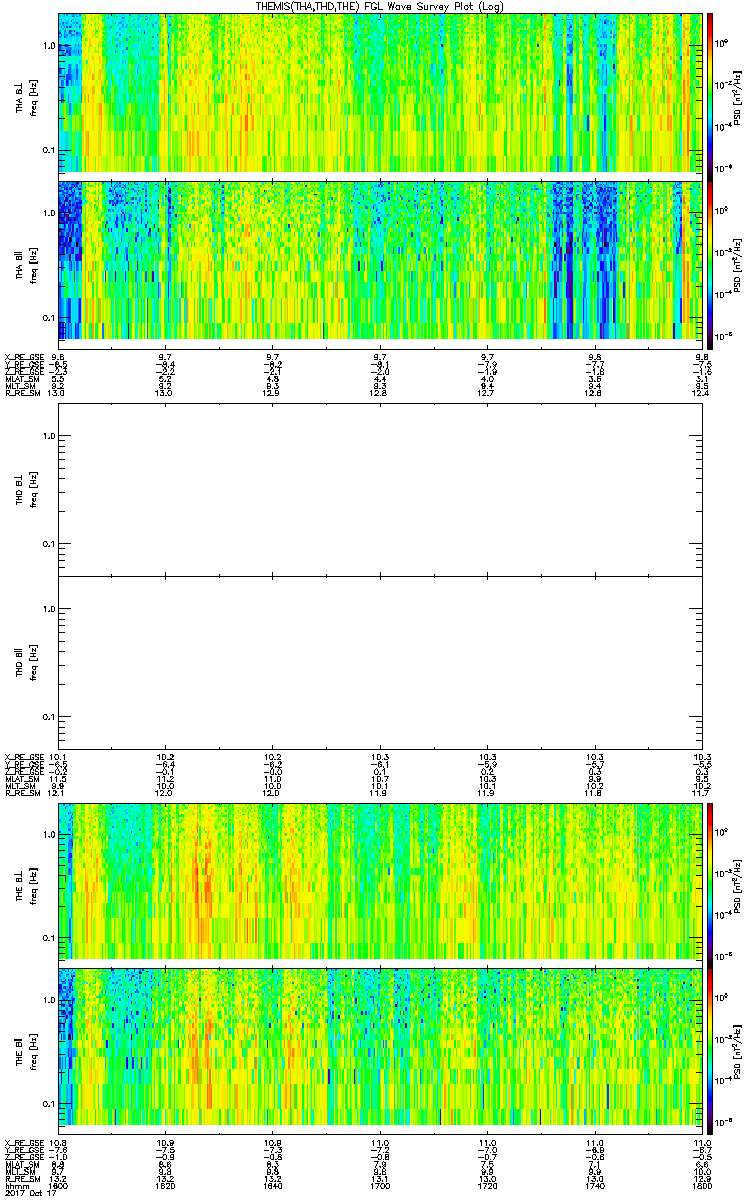This screenshot has width=750, height=1200.
Task: Click the hhmm row label at the bottom
Action: pos(15,1185)
